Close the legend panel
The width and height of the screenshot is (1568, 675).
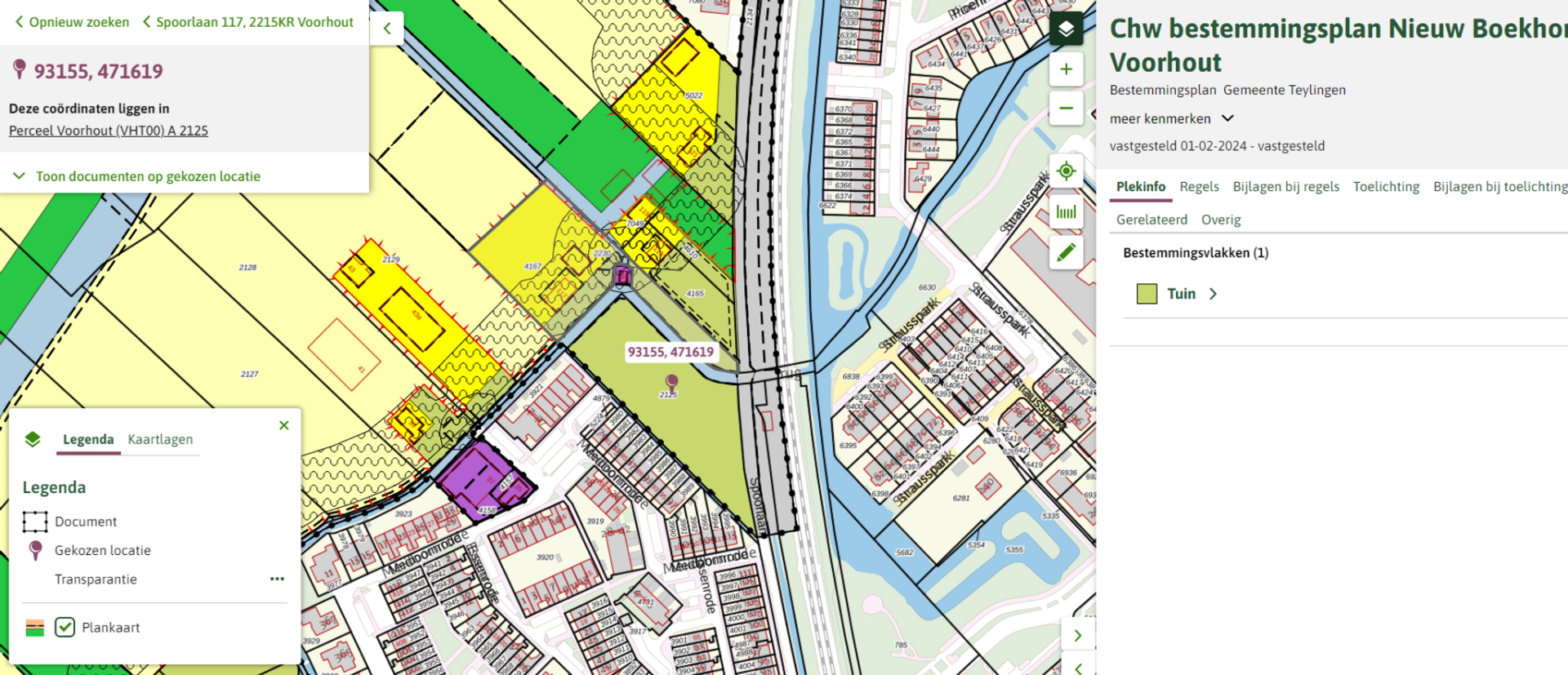point(283,425)
